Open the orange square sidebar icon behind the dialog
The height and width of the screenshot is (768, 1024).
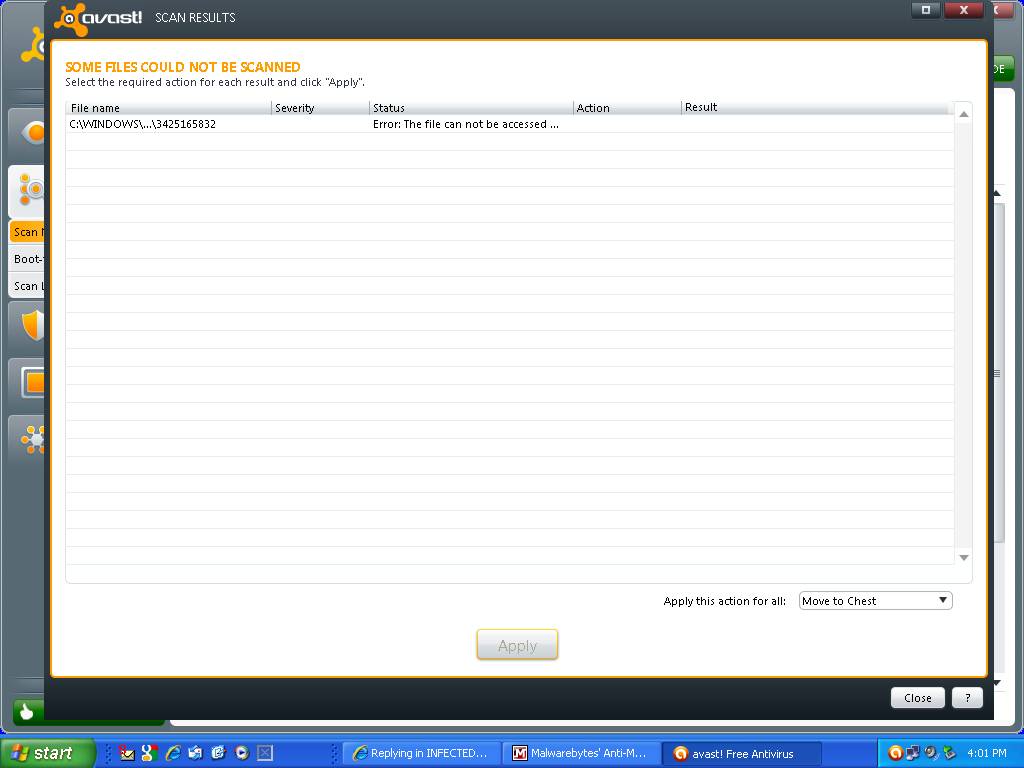point(33,383)
